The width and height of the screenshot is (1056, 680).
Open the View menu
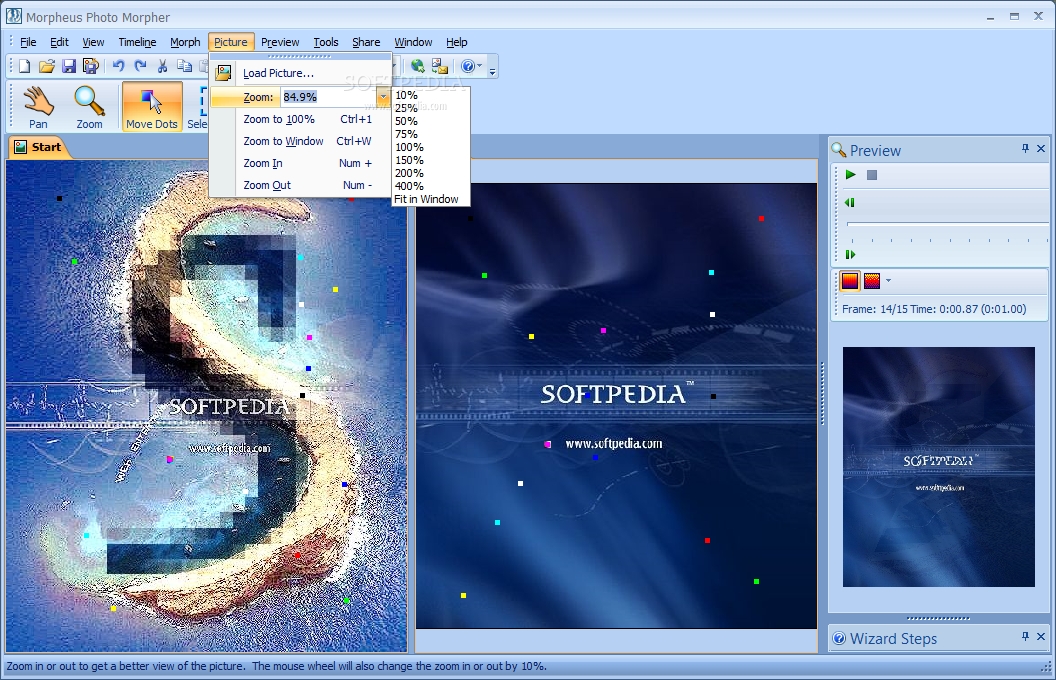point(94,42)
